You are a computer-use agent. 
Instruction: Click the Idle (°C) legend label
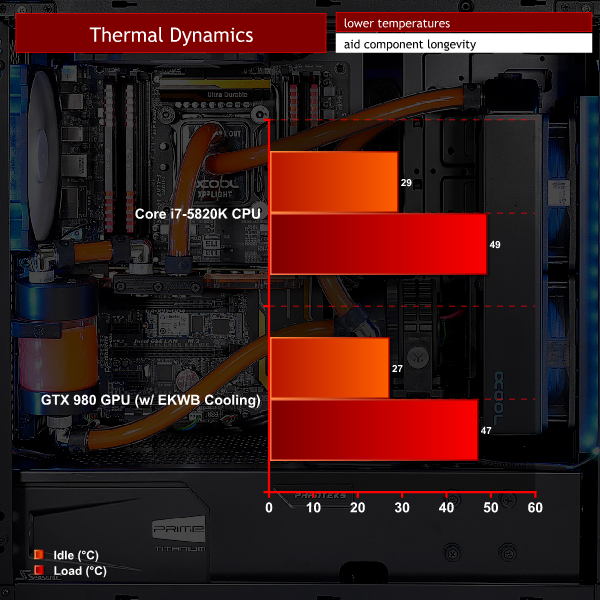coord(76,555)
